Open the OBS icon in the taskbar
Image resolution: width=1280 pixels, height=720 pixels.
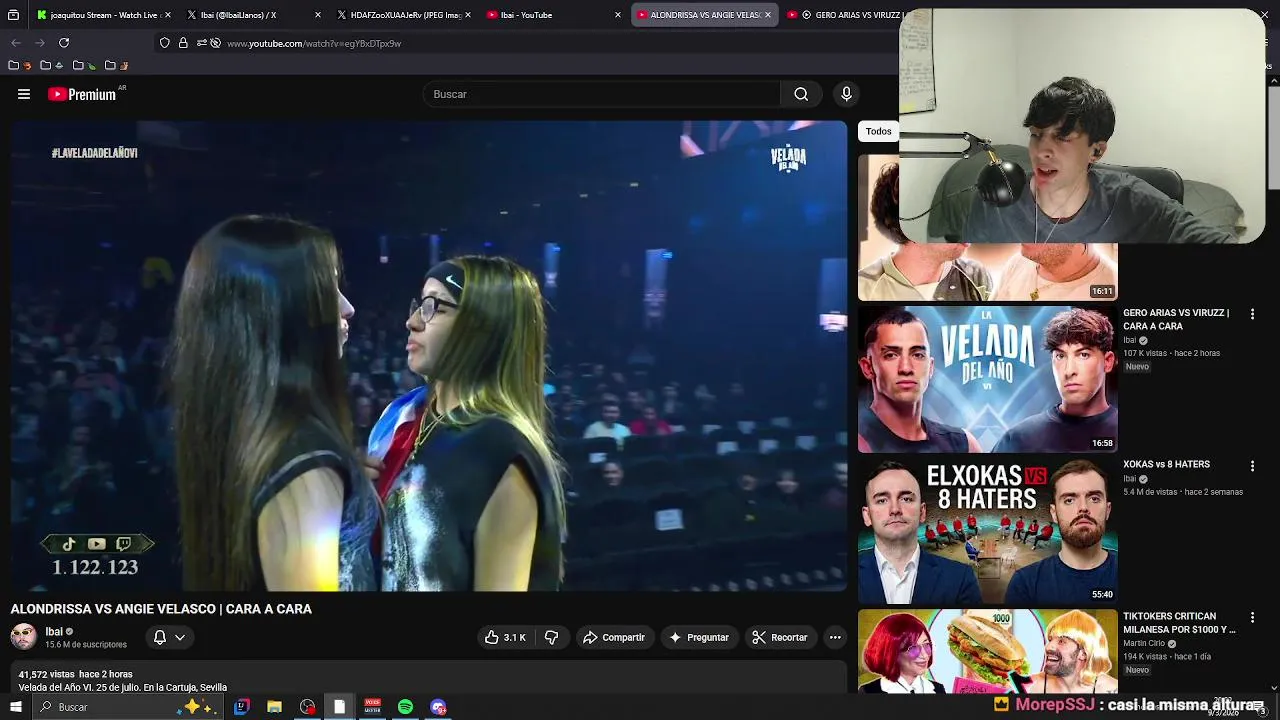(x=307, y=707)
